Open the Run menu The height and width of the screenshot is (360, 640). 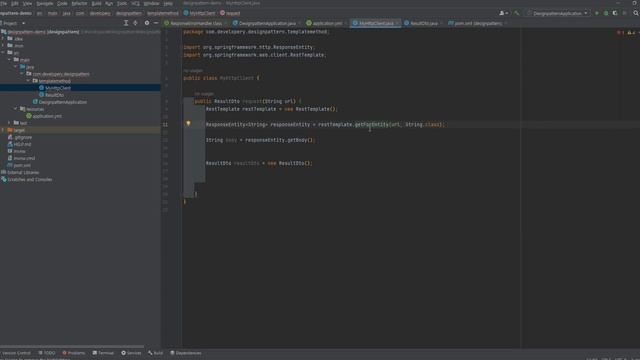point(109,3)
